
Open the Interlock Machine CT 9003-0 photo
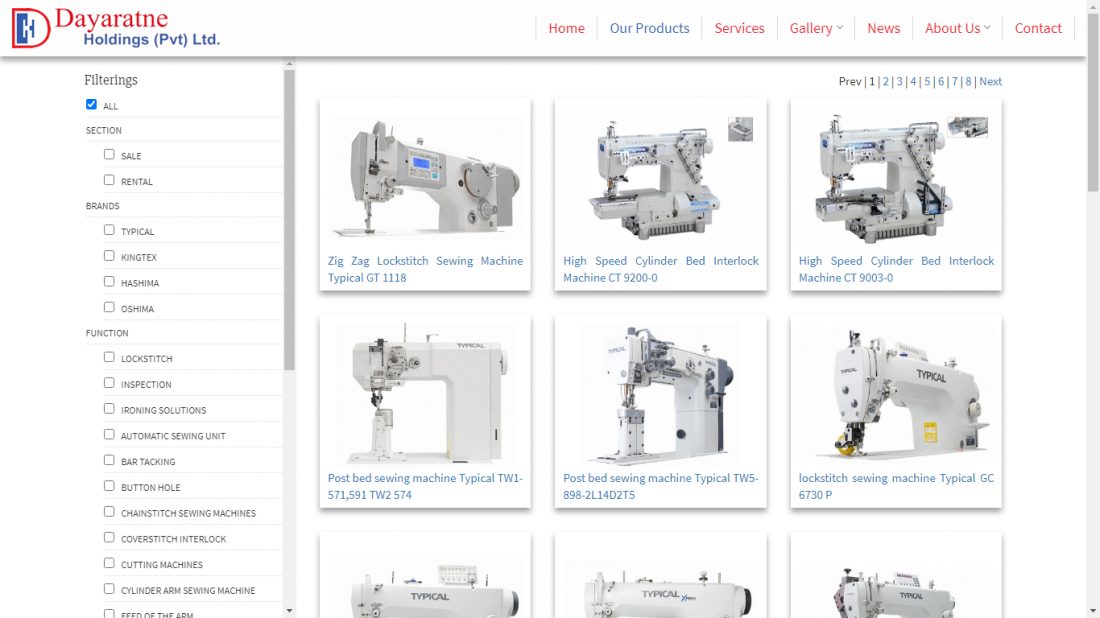pyautogui.click(x=896, y=176)
